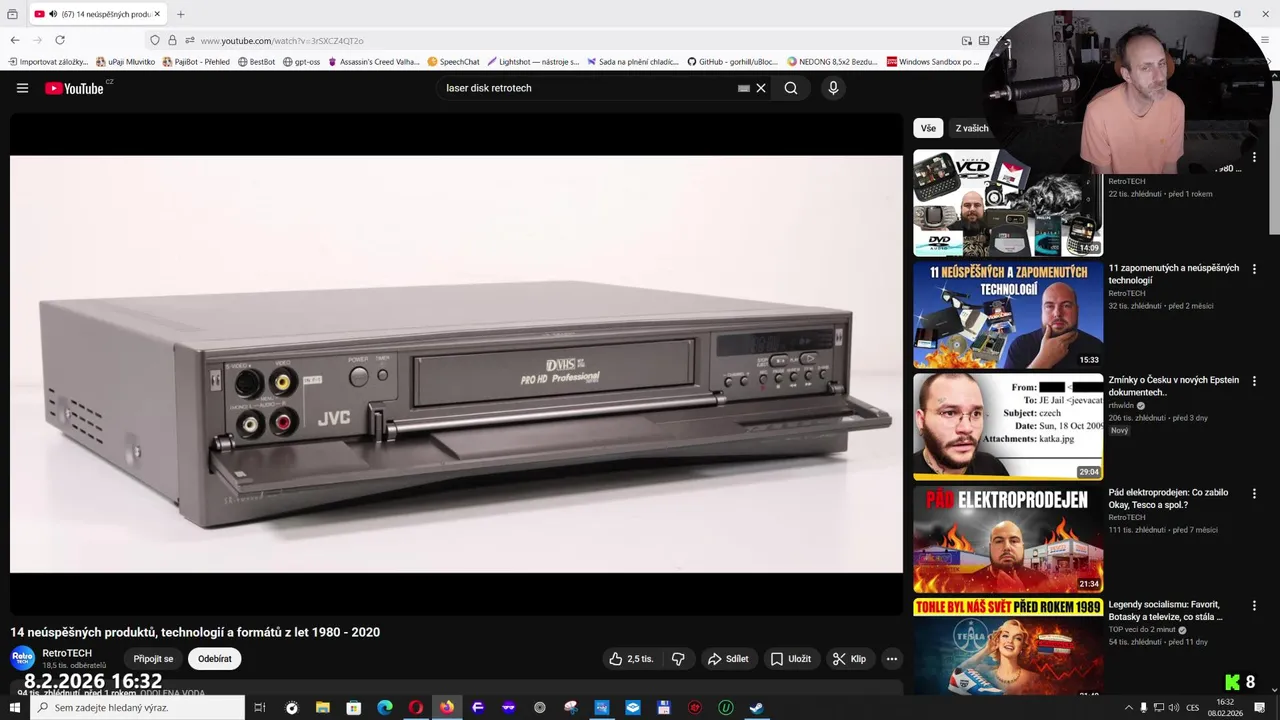Open YouTube hamburger guide menu
This screenshot has width=1280, height=720.
pyautogui.click(x=22, y=88)
